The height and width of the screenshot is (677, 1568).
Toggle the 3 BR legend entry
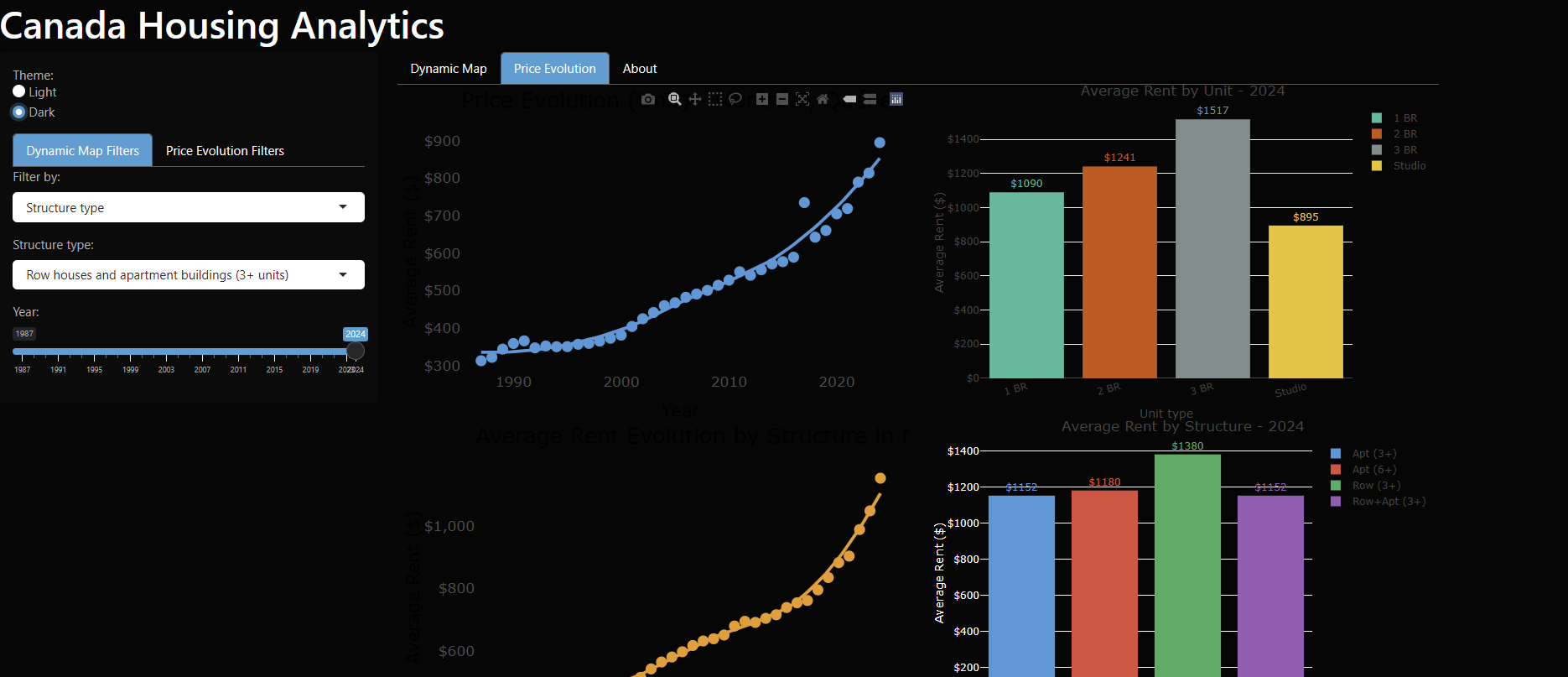pos(1404,150)
